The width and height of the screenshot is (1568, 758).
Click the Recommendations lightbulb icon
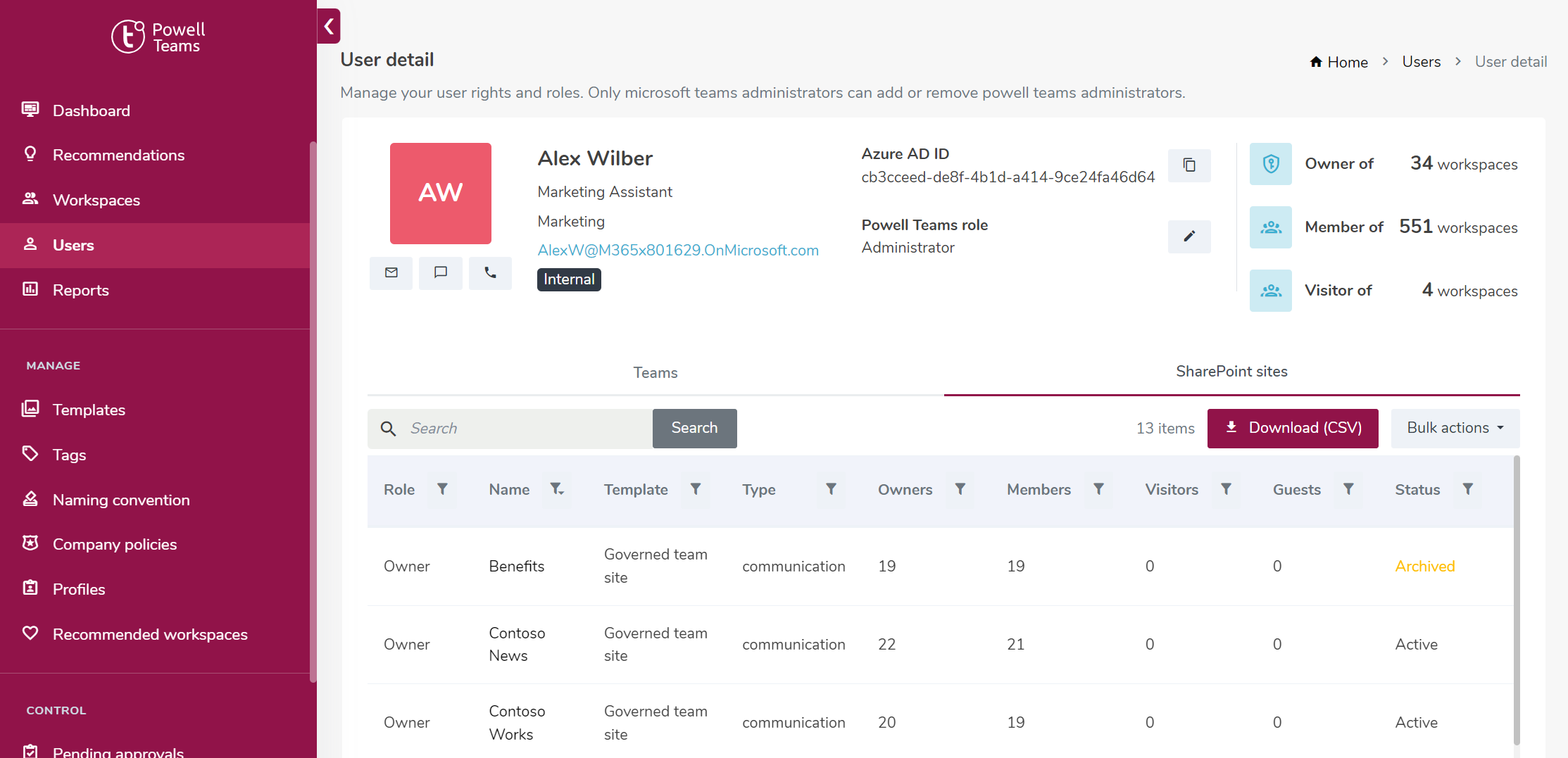[30, 154]
